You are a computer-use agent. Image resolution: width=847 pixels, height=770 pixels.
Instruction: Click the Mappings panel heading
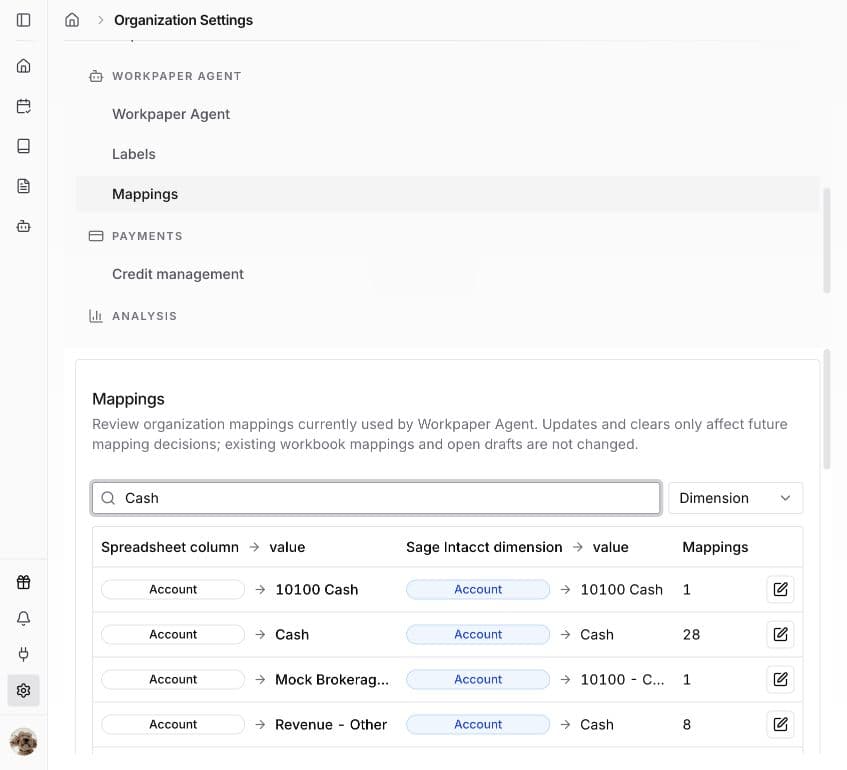128,399
